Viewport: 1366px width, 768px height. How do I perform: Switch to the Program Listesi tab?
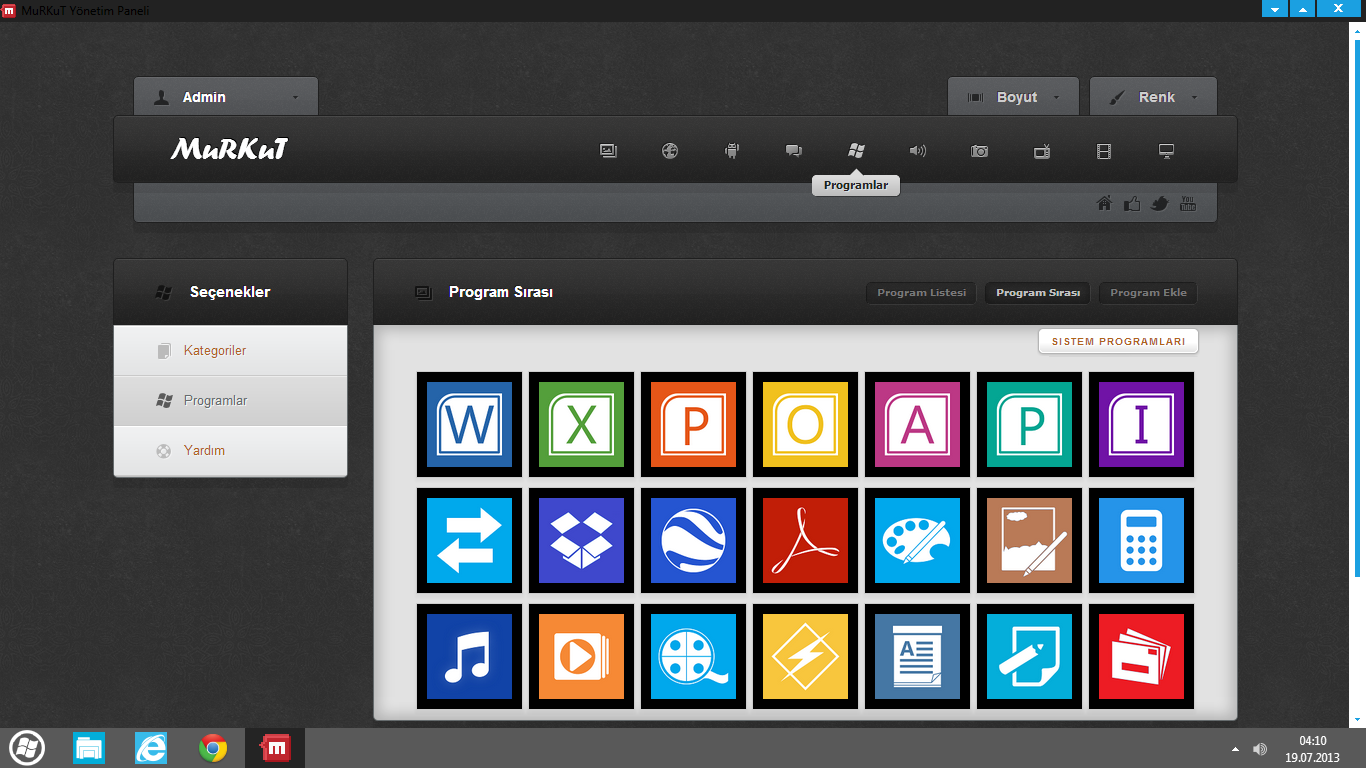(921, 293)
